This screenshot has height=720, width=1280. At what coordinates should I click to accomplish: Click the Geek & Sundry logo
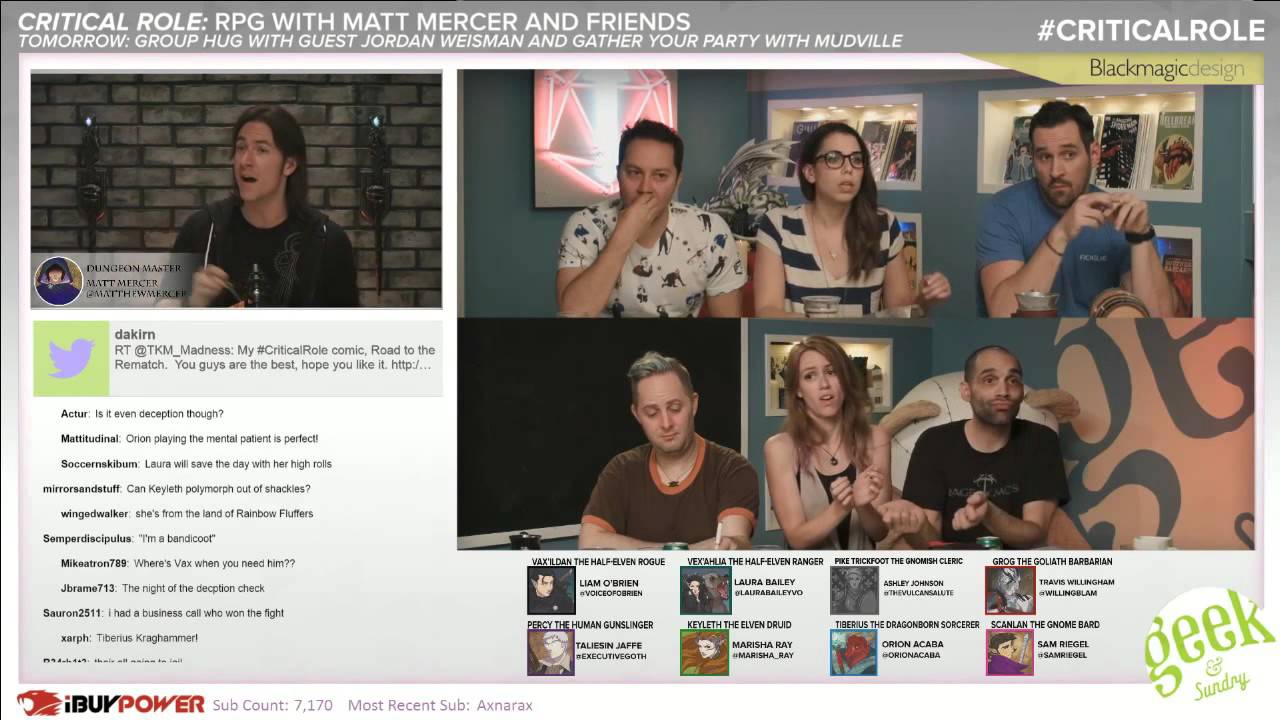1210,645
